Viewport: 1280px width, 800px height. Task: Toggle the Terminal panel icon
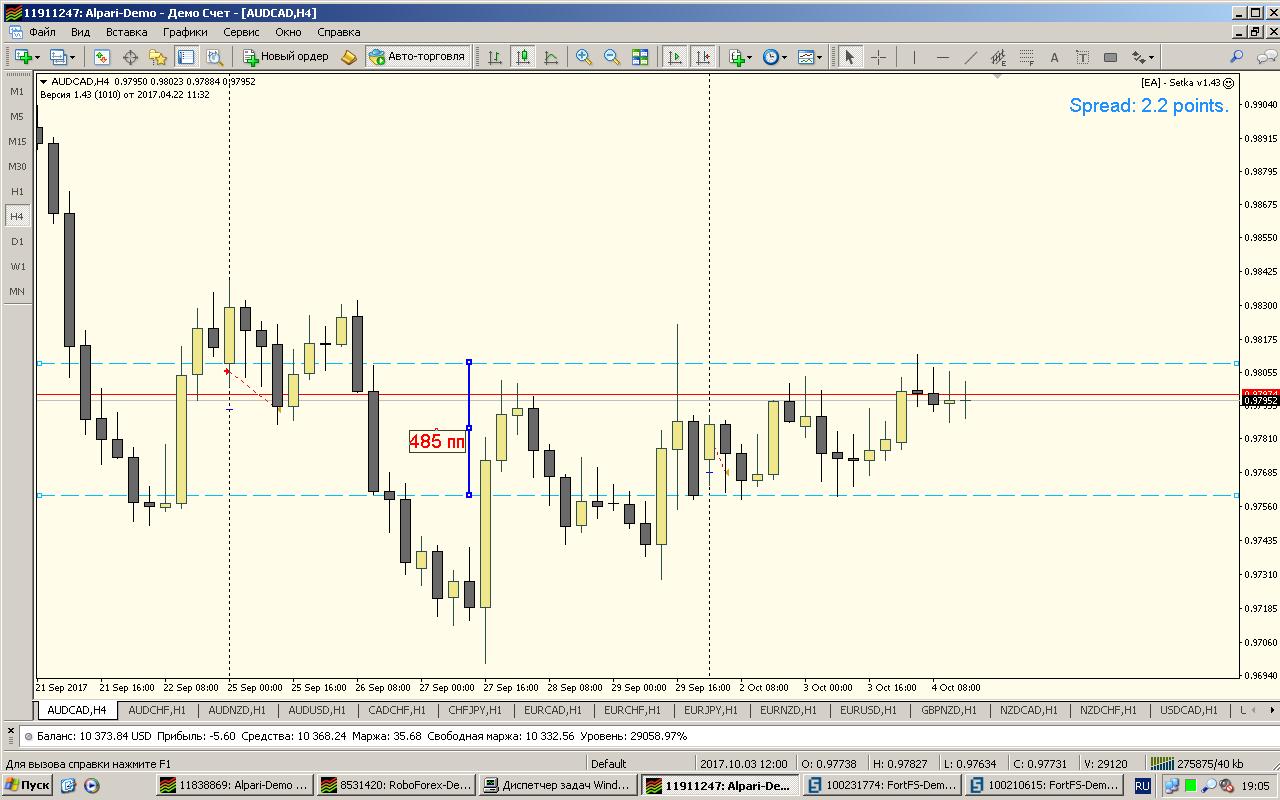[186, 57]
